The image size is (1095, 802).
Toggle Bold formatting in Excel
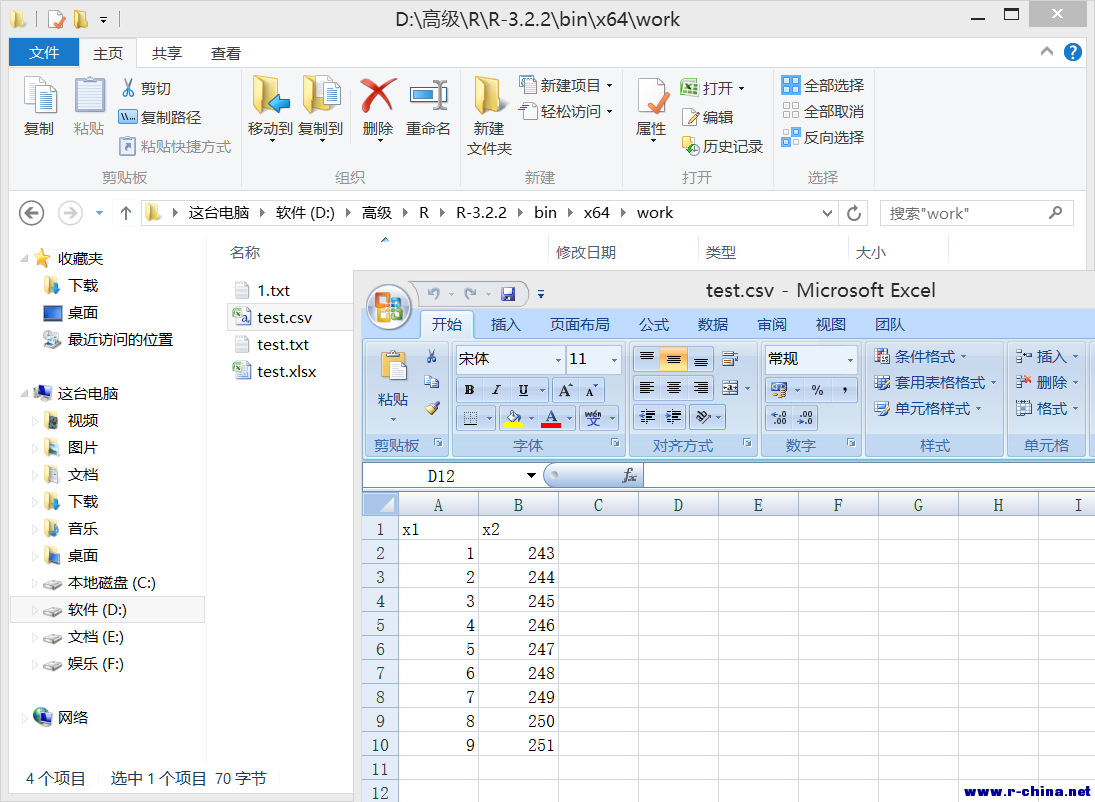point(469,390)
